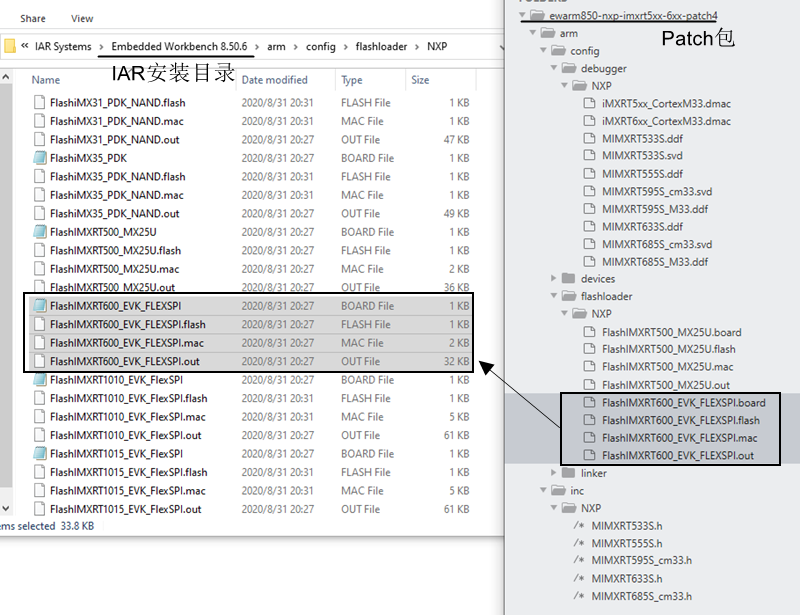The image size is (800, 615).
Task: Click the linker folder icon in tree
Action: pyautogui.click(x=568, y=473)
